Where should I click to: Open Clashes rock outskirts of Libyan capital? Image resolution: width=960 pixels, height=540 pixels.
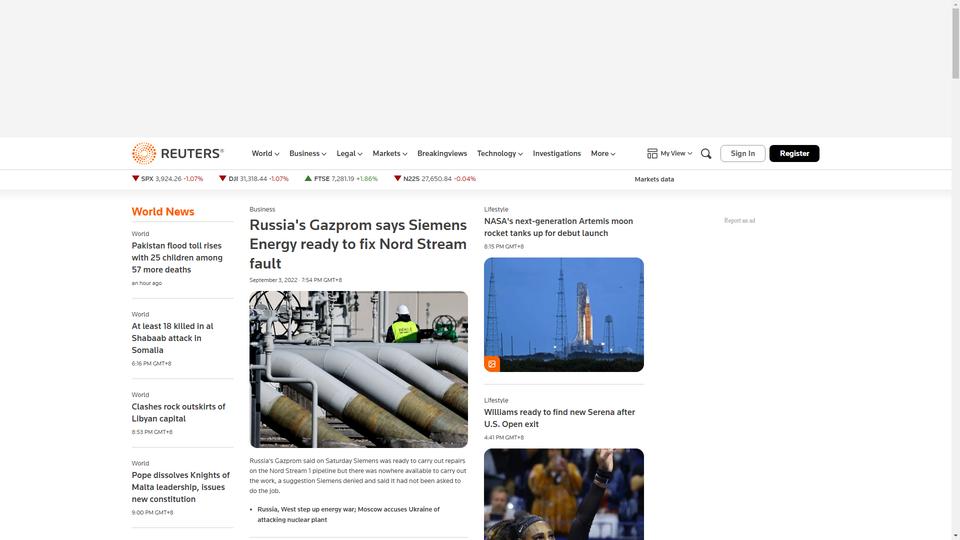pos(178,413)
